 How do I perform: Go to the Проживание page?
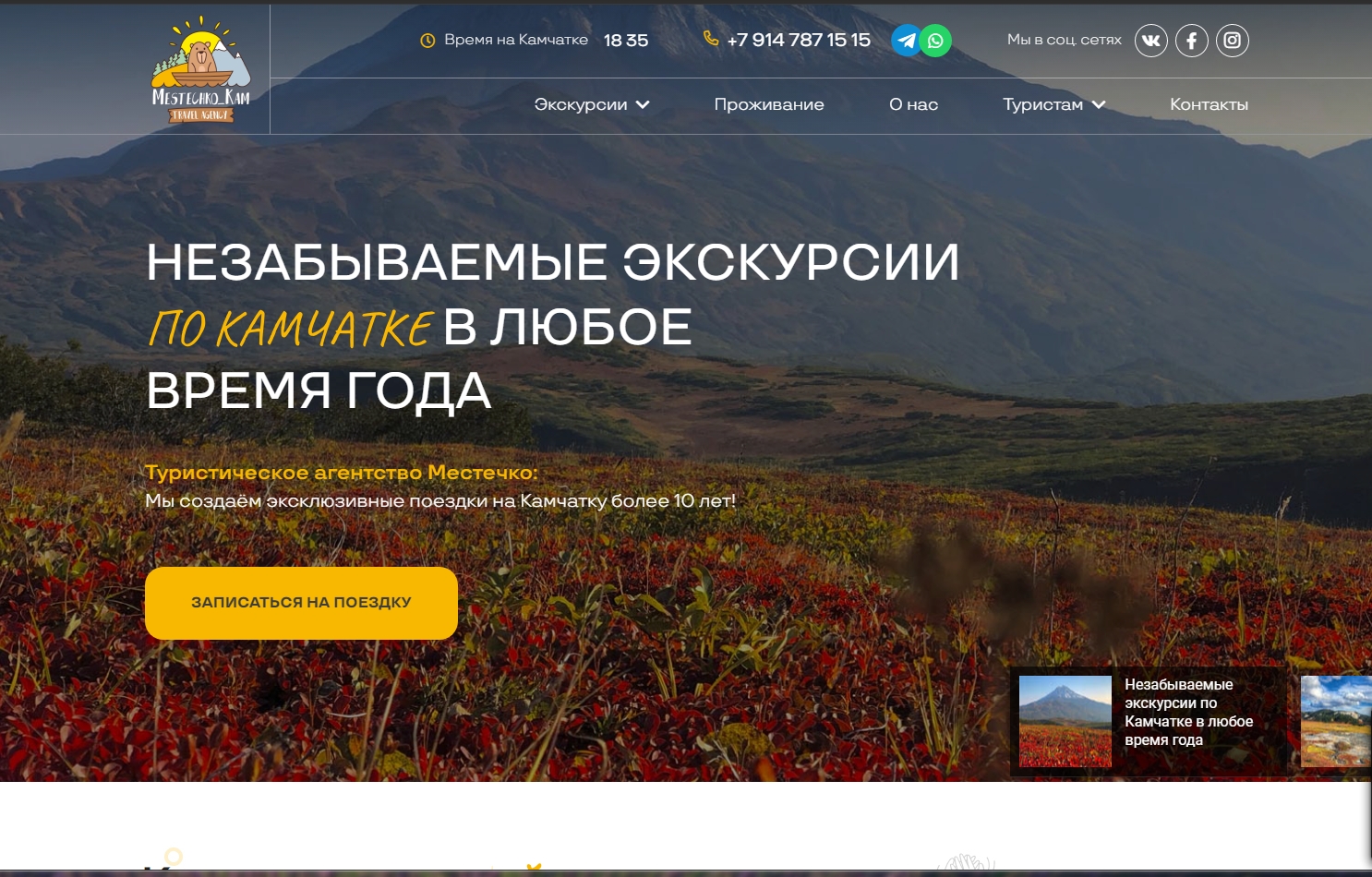point(769,104)
